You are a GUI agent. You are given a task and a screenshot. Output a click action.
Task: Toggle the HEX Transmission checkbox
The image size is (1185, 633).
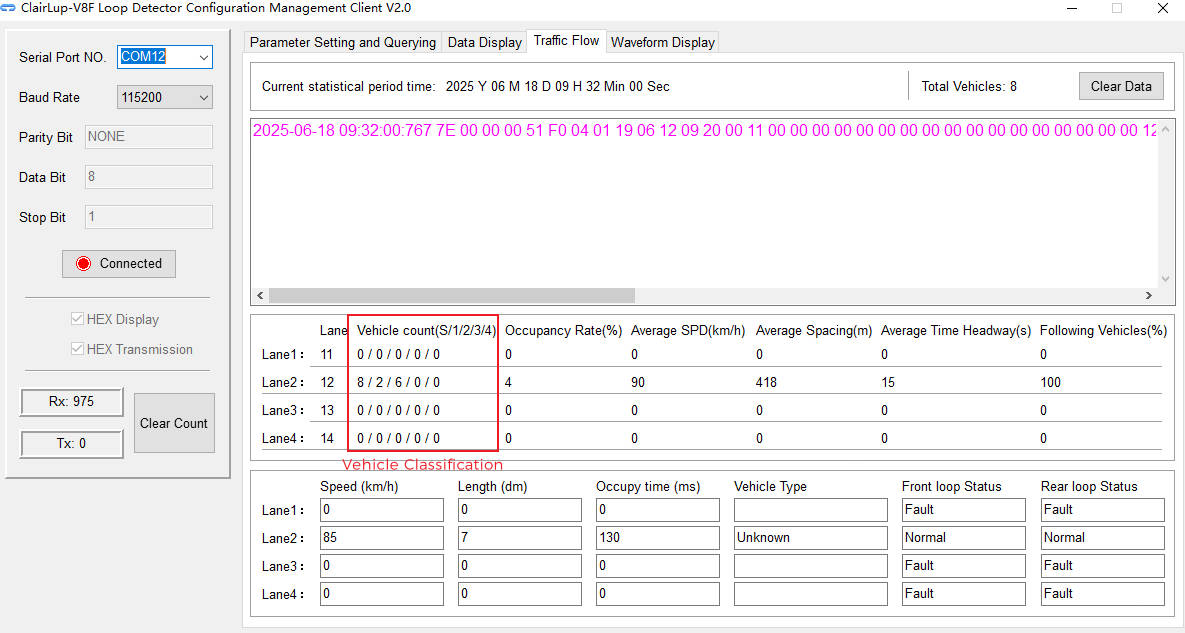point(76,349)
